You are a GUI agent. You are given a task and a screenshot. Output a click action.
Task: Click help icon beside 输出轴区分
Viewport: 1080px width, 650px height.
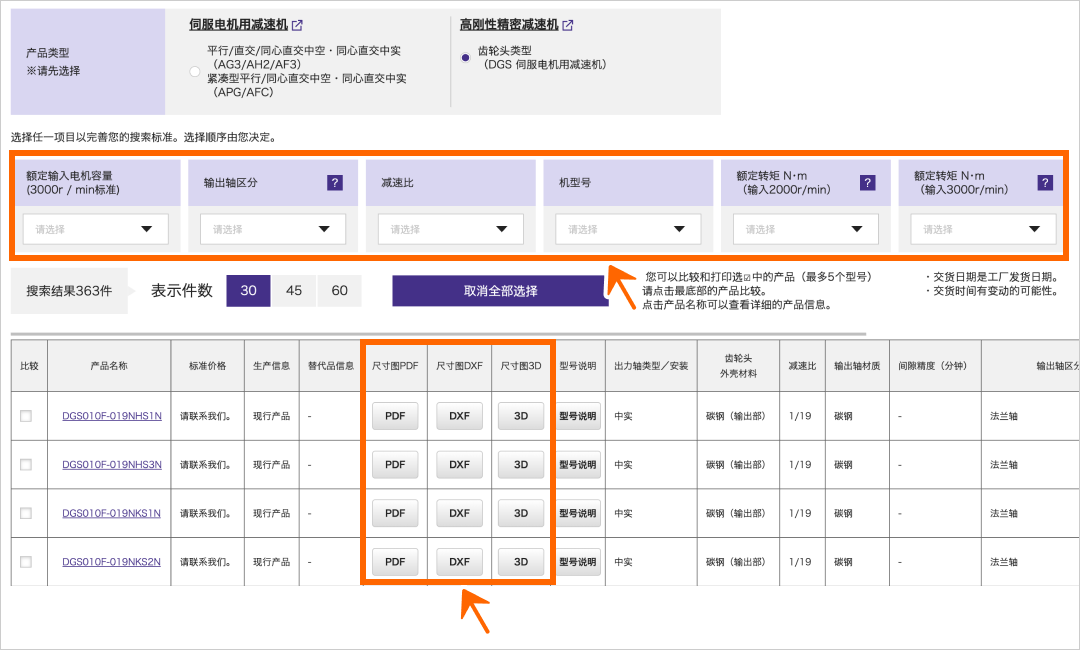335,183
